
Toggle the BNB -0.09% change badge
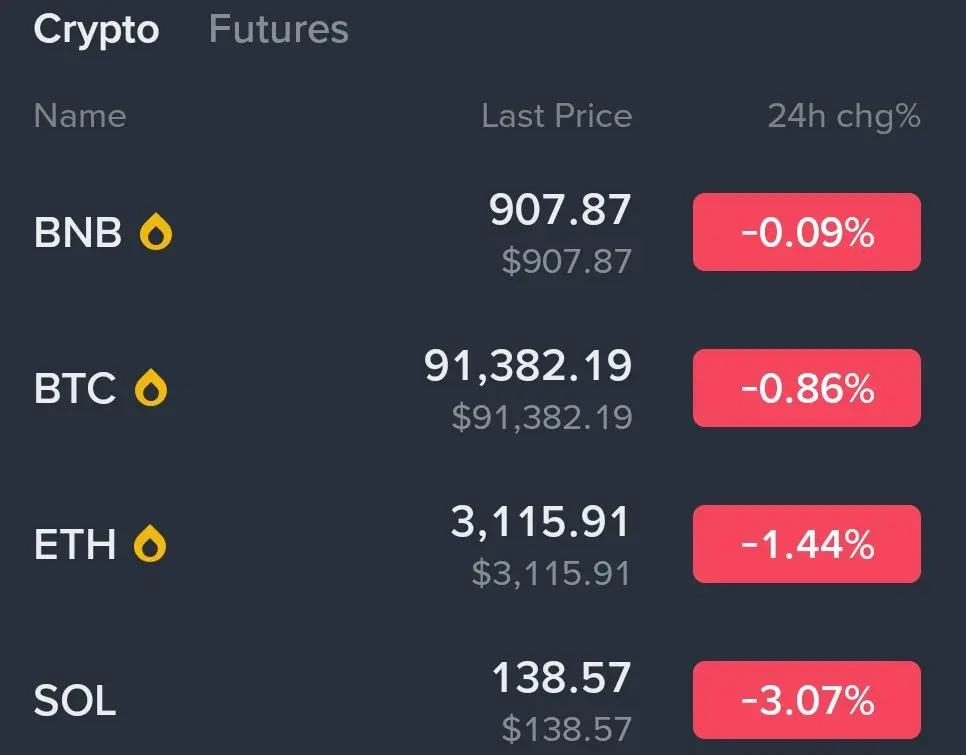click(x=806, y=232)
